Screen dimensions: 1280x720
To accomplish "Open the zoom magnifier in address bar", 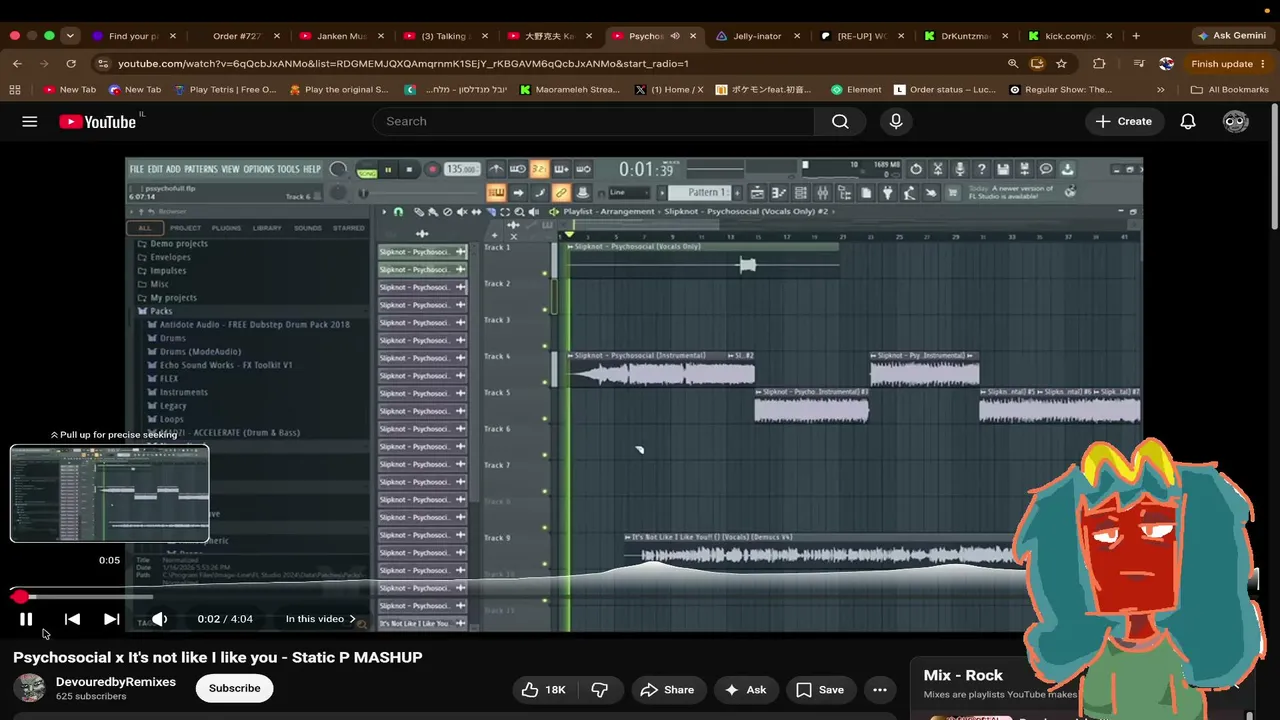I will coord(1013,63).
